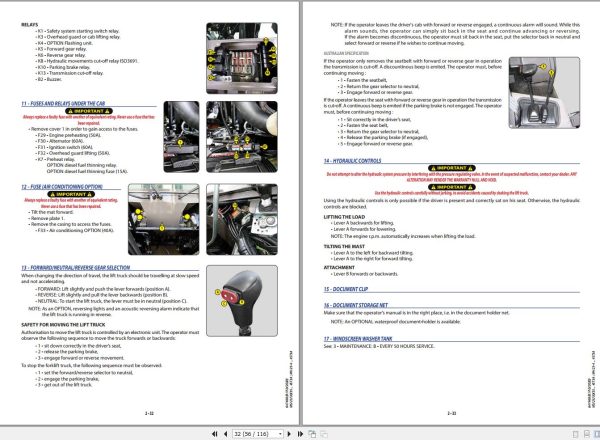Click the heading '14 - Hydraulic controls'

coord(352,161)
